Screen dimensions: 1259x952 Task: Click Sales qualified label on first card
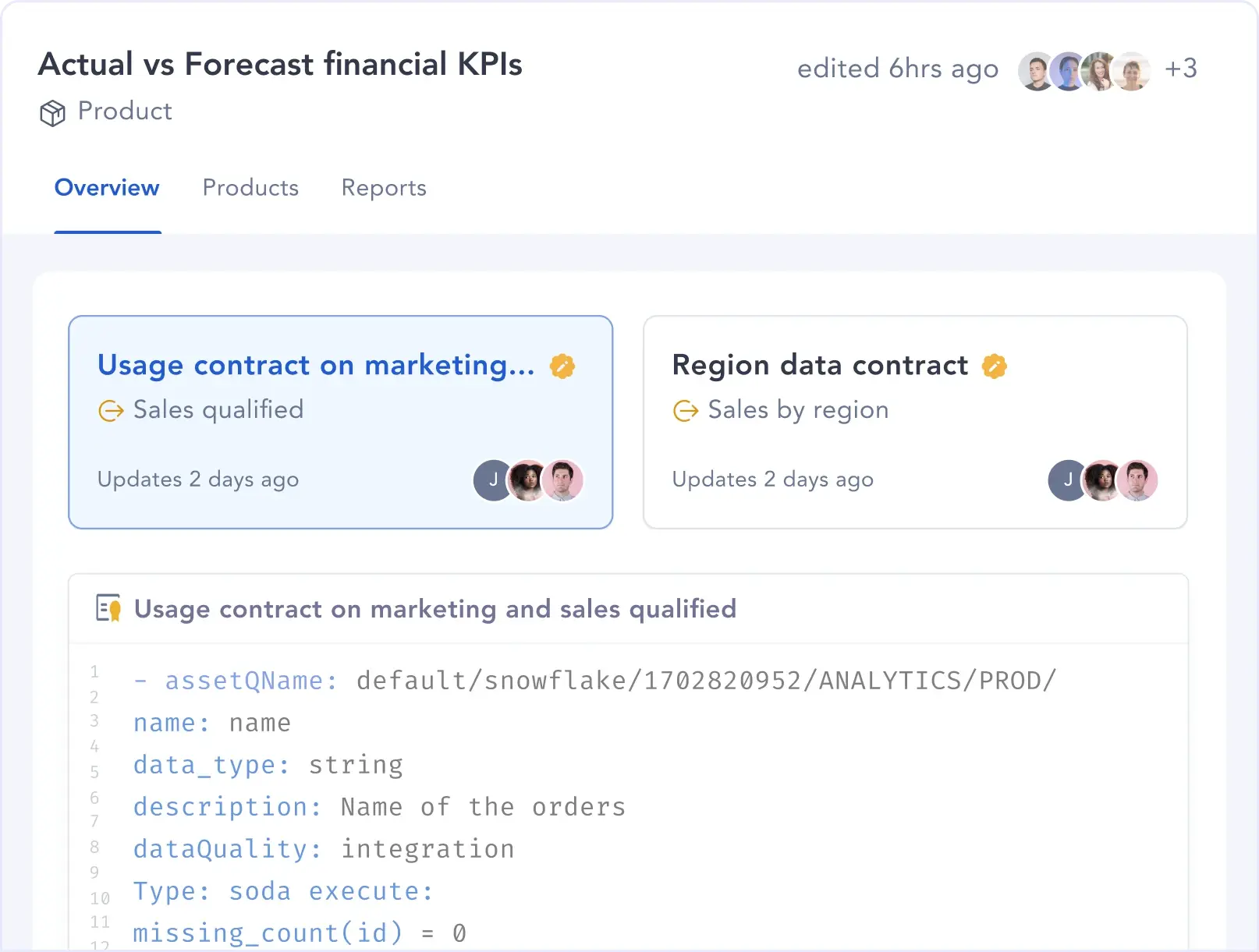(218, 410)
